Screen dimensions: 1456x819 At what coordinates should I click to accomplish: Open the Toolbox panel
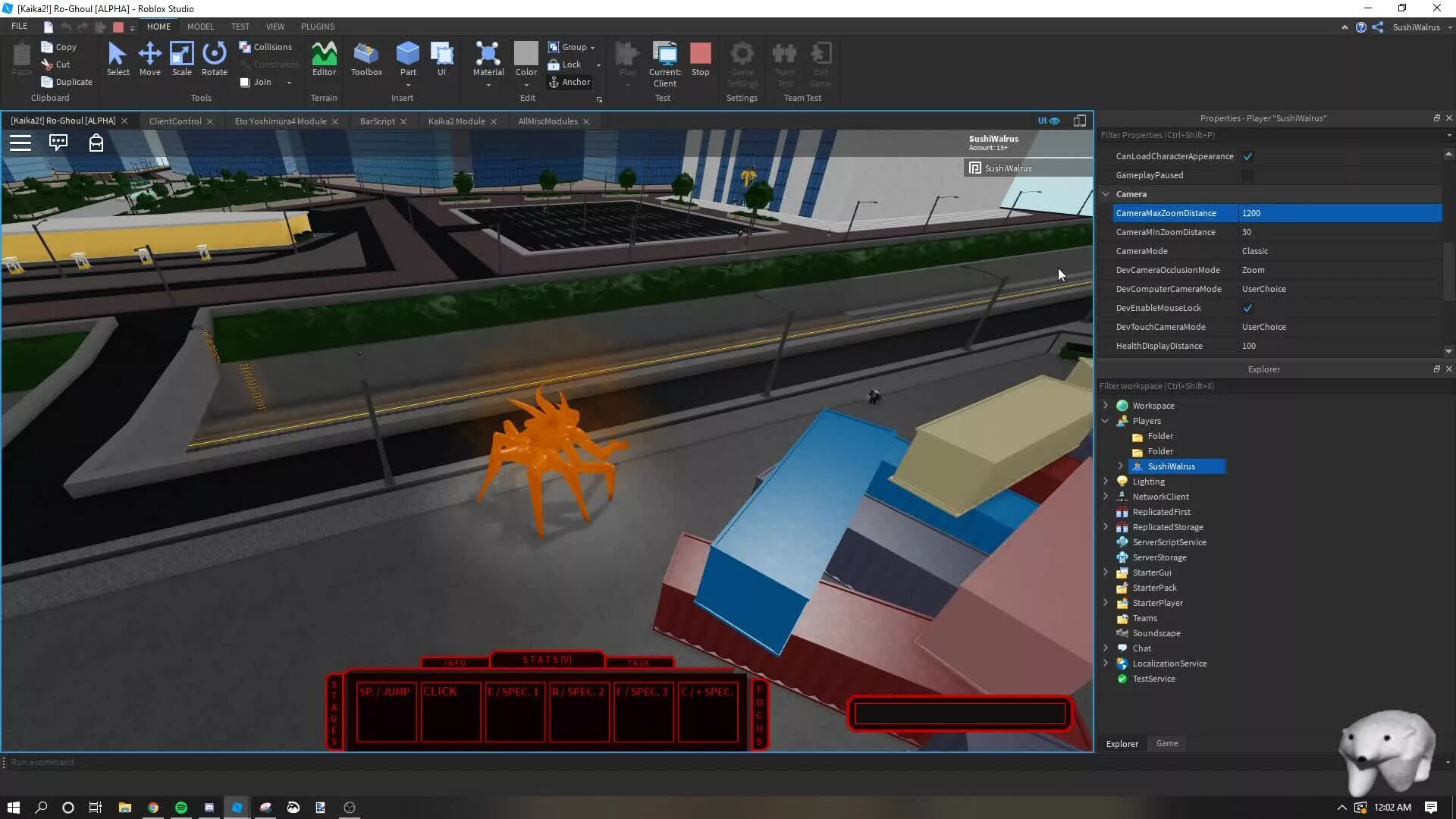click(x=366, y=59)
